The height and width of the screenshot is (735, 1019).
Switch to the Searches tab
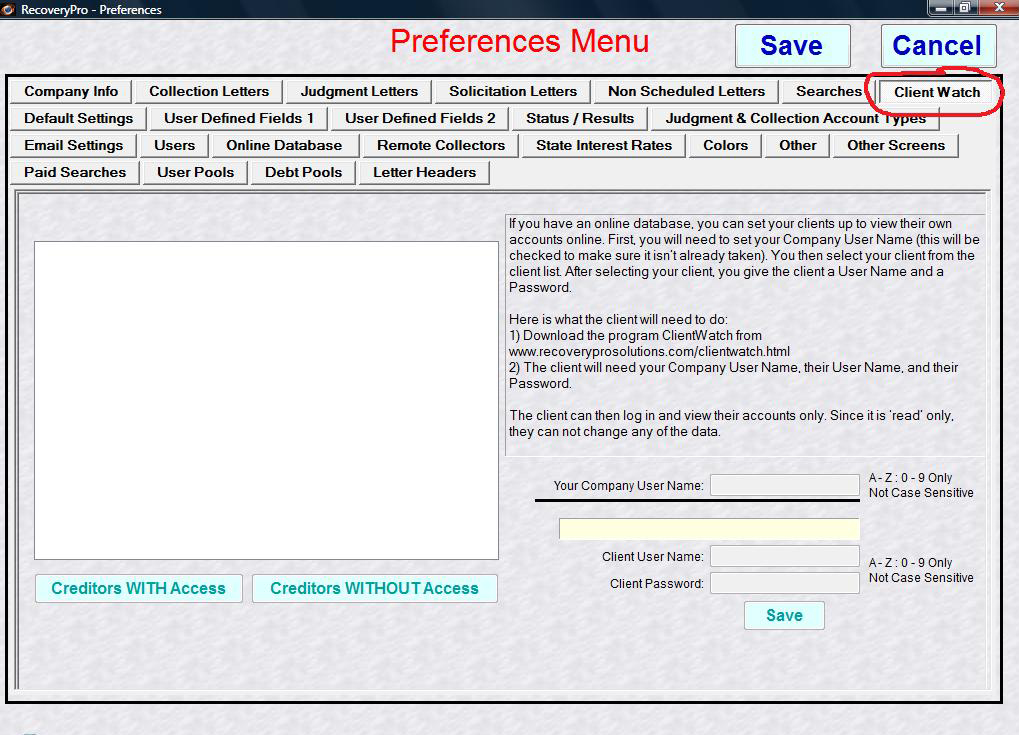point(829,92)
